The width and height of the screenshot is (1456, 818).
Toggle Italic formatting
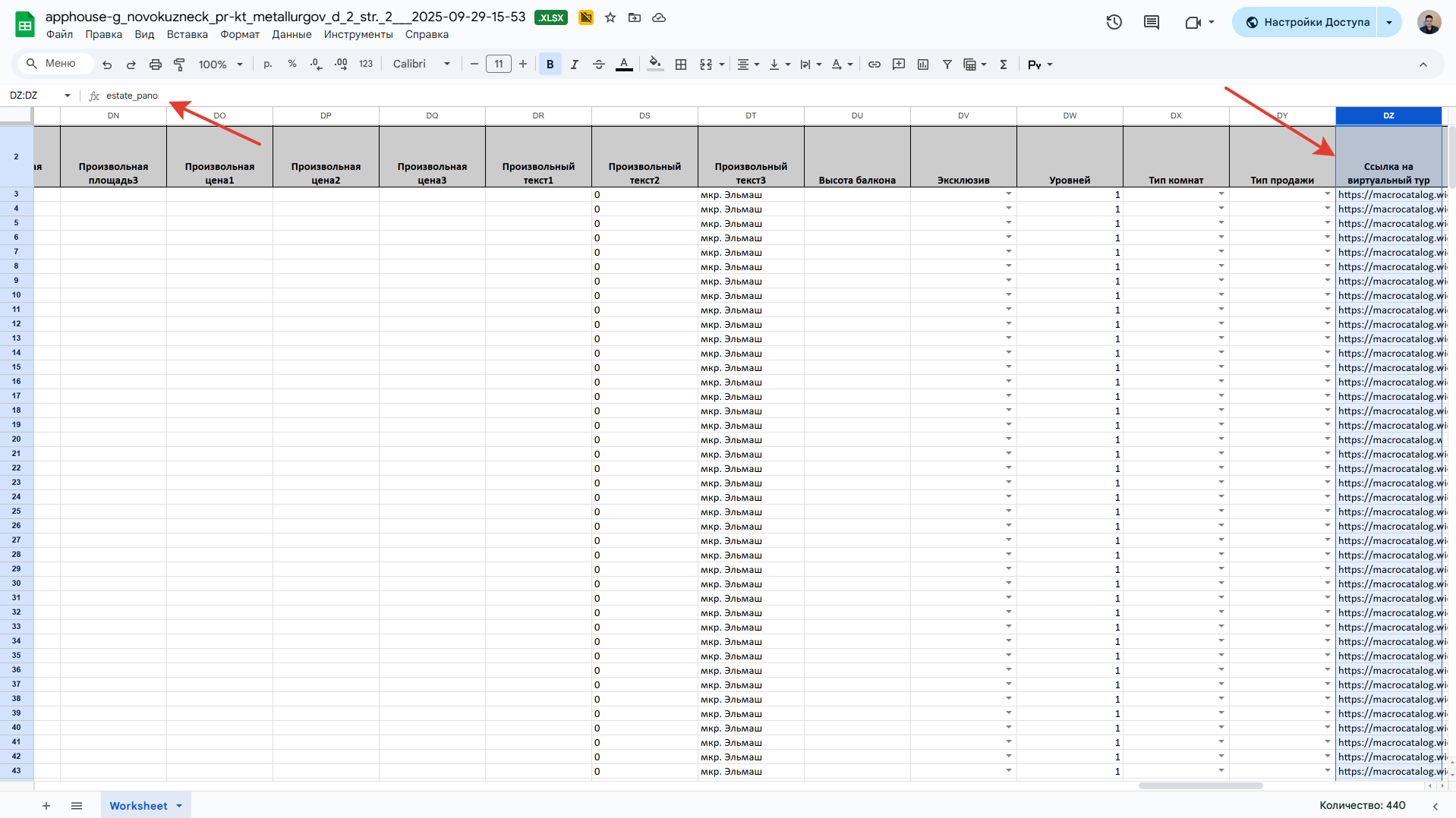575,64
